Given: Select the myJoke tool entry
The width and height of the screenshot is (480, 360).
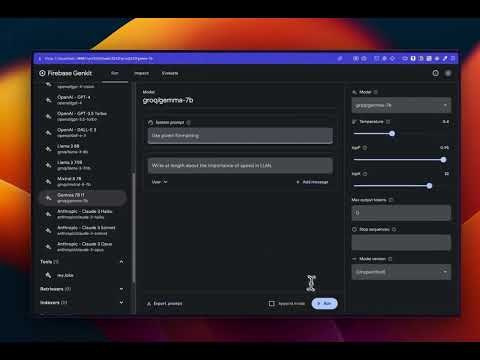Looking at the screenshot, I should [x=83, y=275].
